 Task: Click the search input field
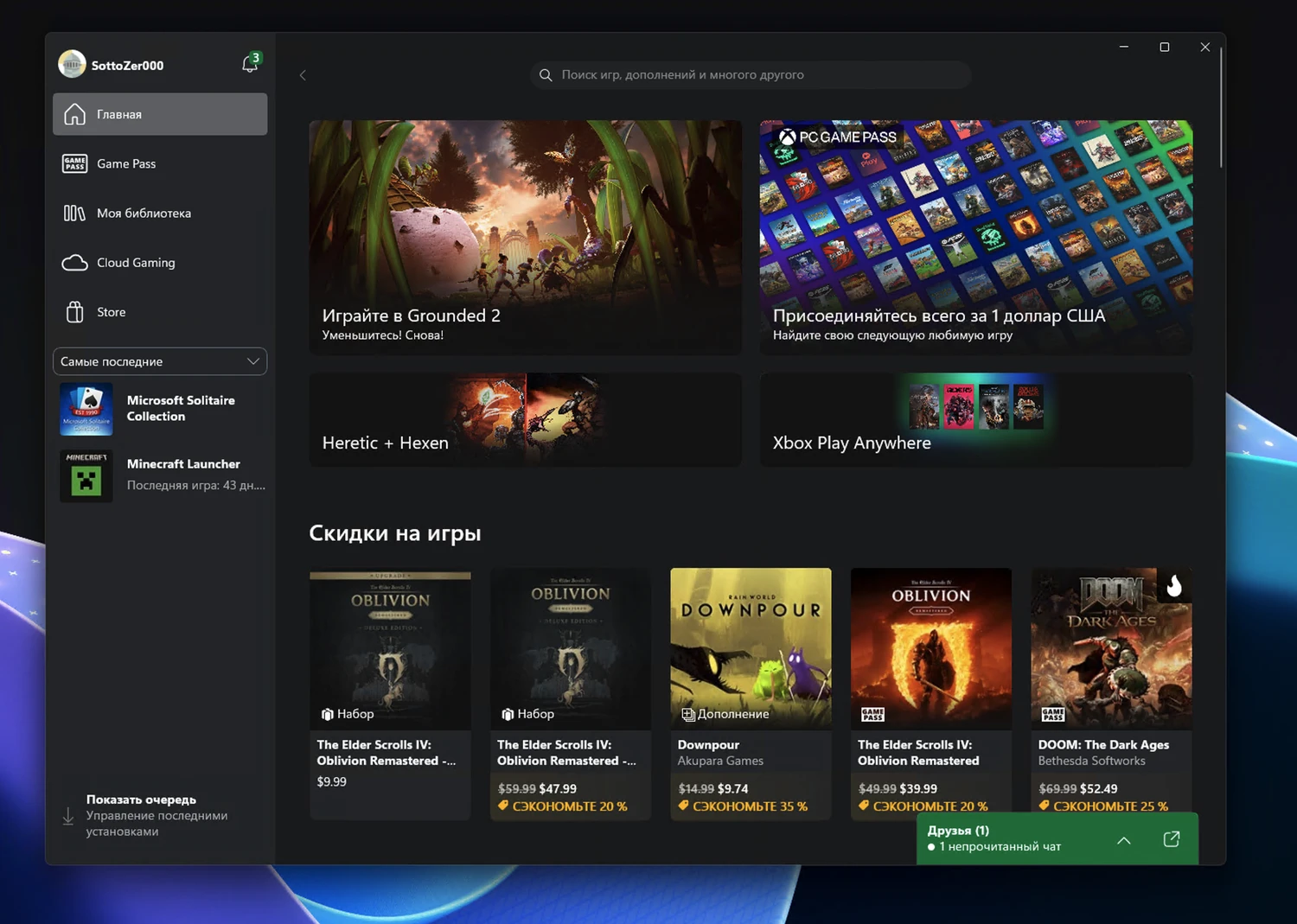(x=749, y=74)
